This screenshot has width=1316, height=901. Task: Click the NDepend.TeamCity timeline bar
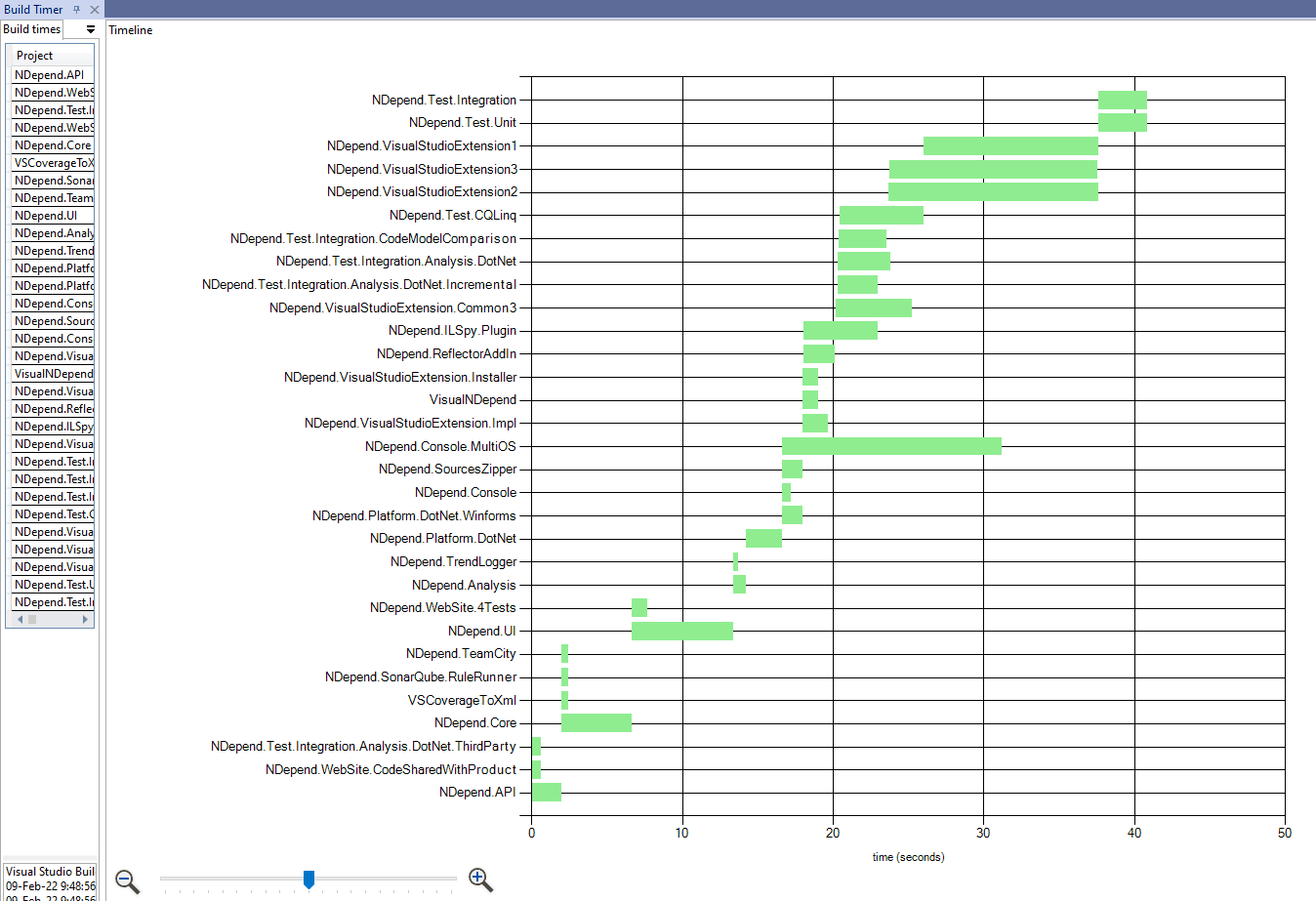564,653
